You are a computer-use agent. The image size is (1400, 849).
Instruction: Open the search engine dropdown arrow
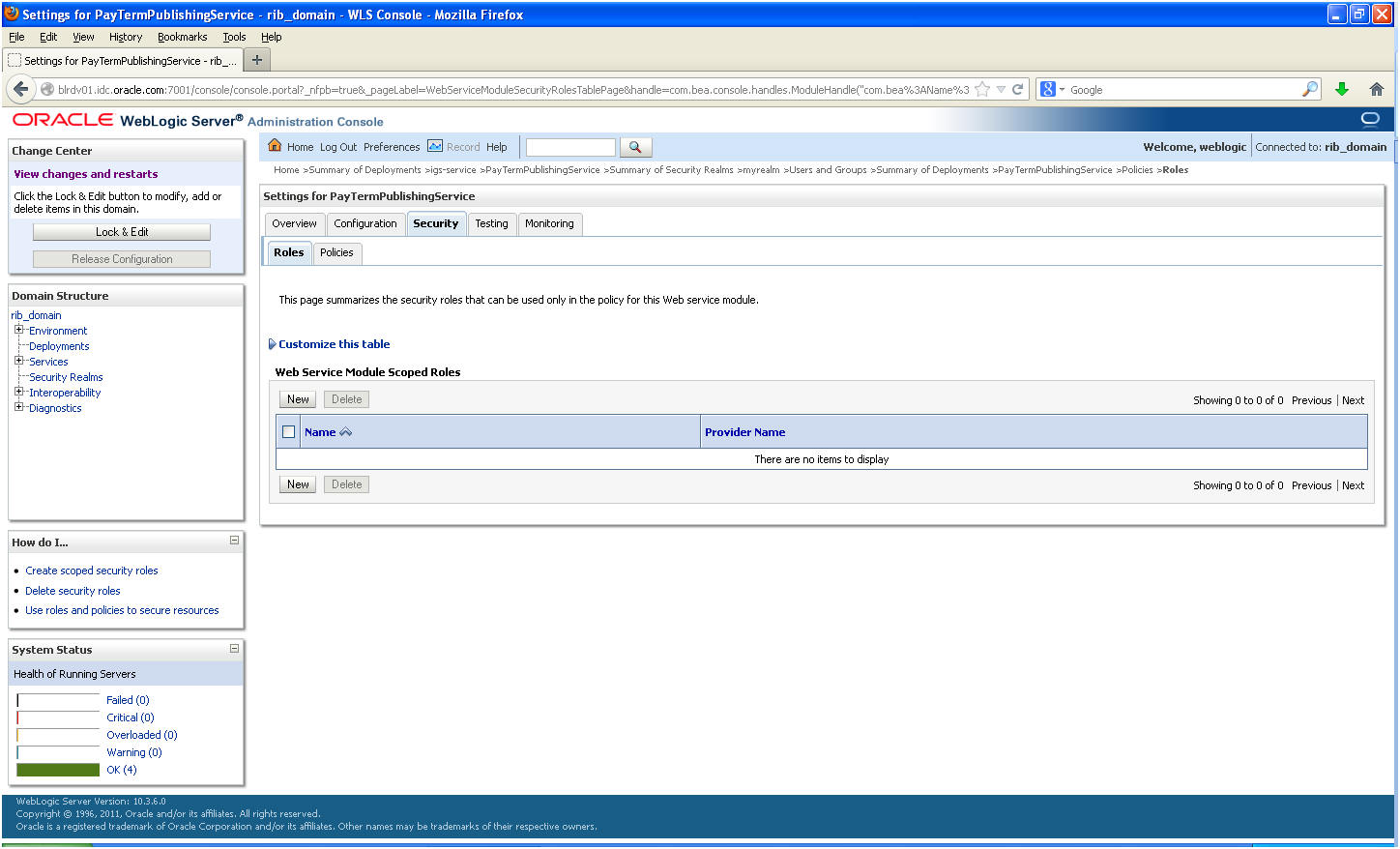click(x=1062, y=90)
